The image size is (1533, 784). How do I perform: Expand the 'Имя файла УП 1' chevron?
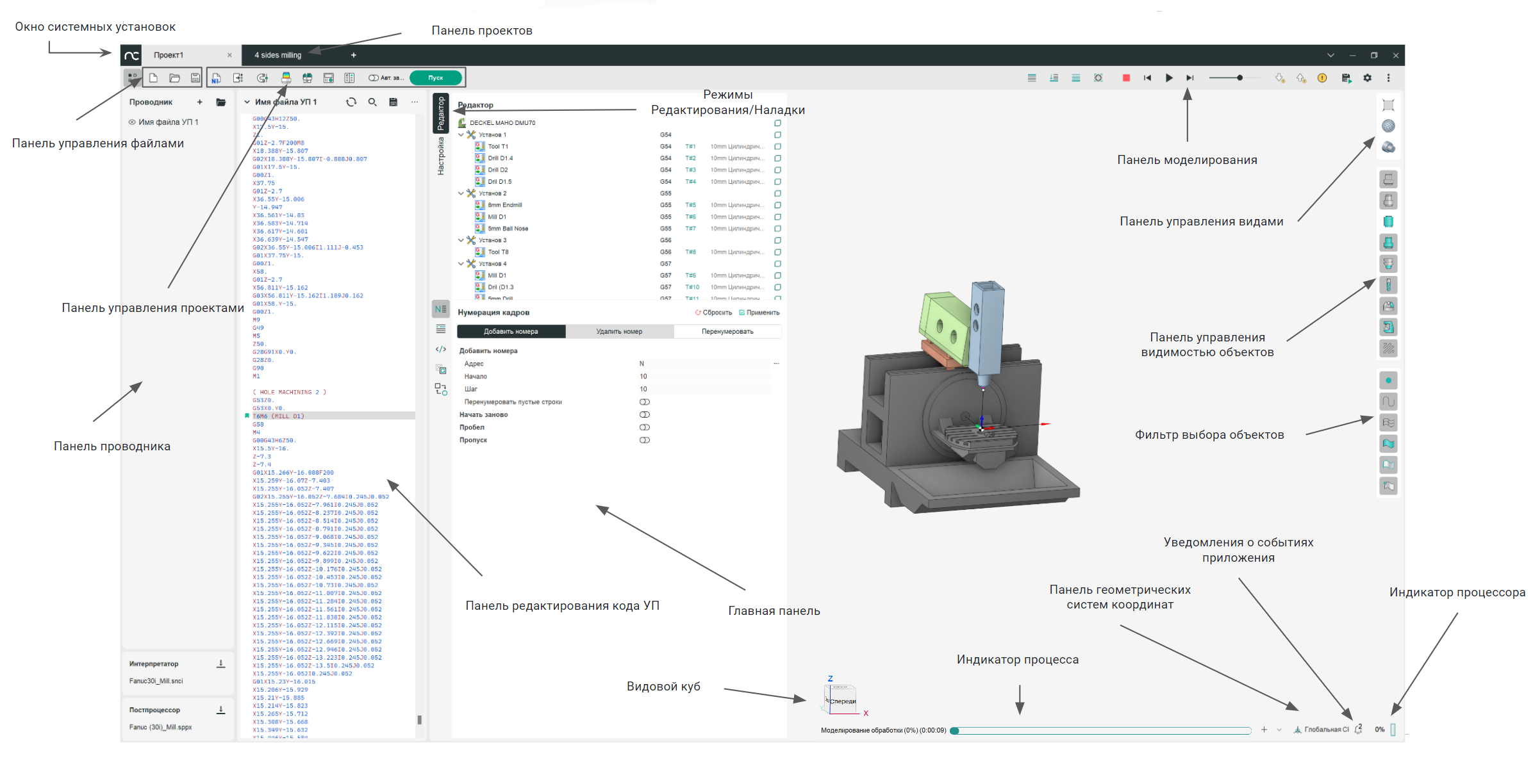click(x=247, y=102)
